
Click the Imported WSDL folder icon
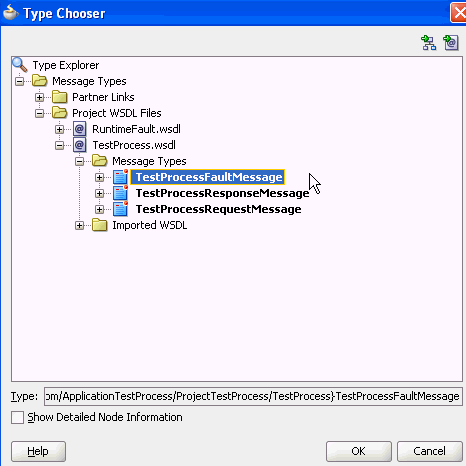(100, 225)
